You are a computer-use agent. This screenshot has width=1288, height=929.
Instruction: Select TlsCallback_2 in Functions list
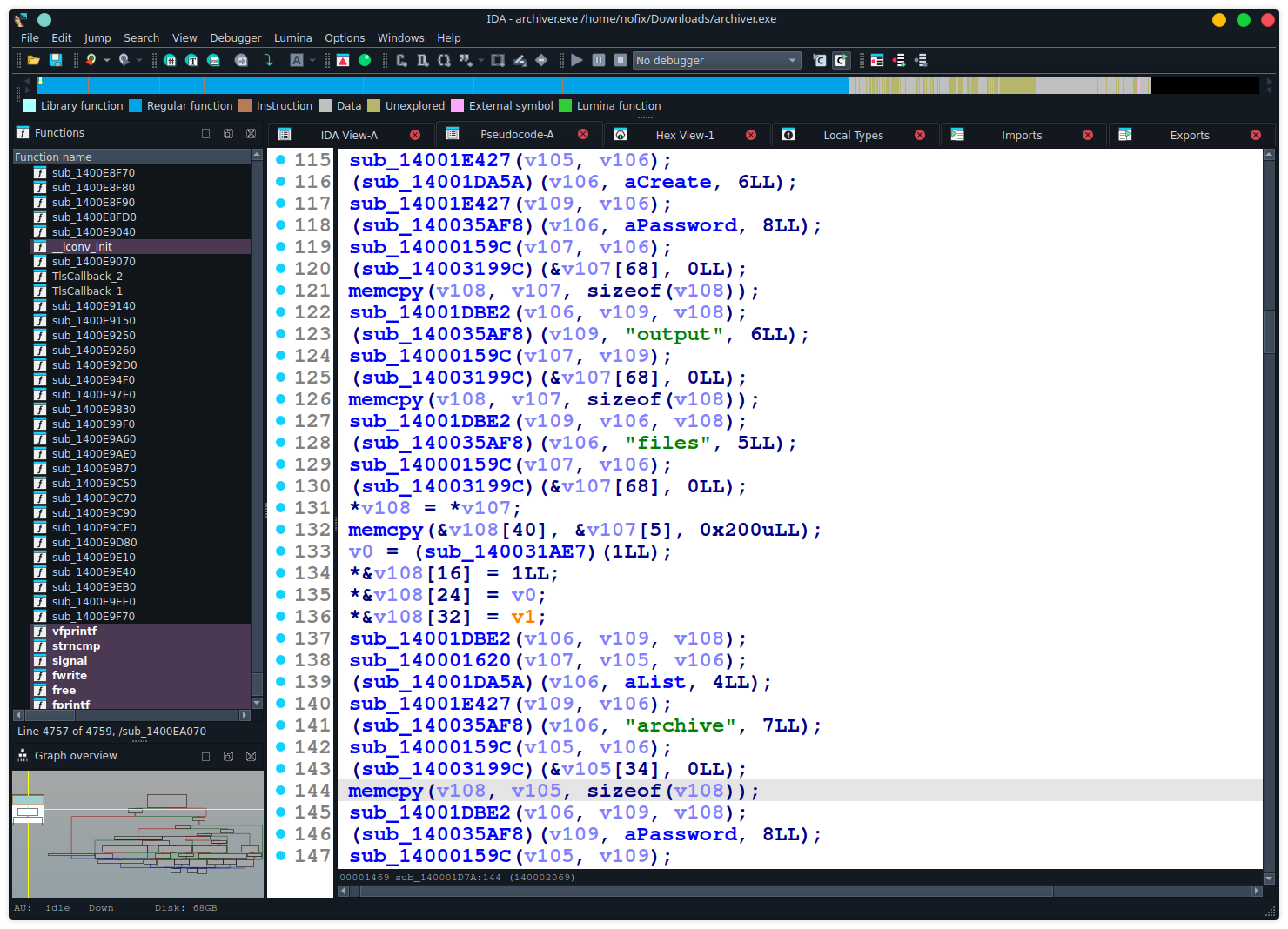point(87,276)
